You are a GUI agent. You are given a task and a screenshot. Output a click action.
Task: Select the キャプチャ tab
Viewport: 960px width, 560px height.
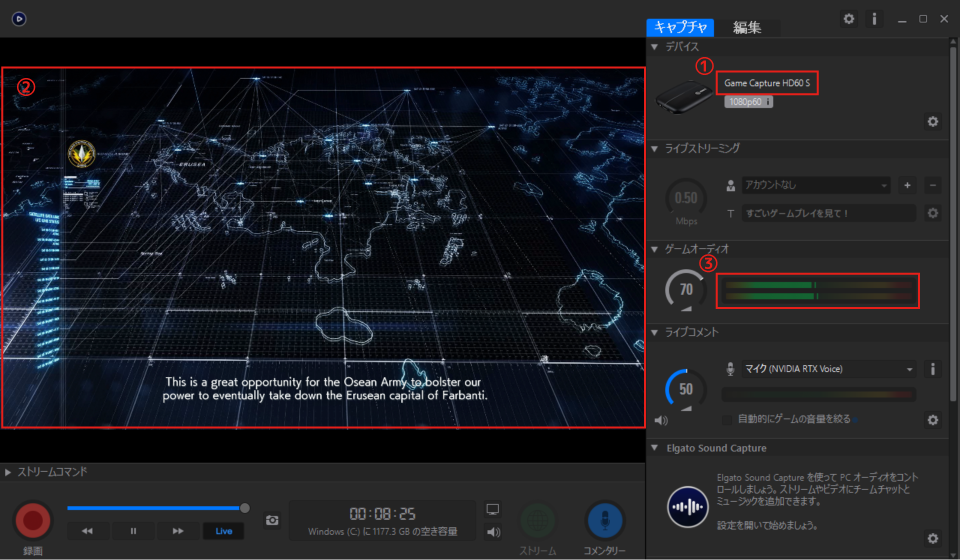pyautogui.click(x=680, y=28)
